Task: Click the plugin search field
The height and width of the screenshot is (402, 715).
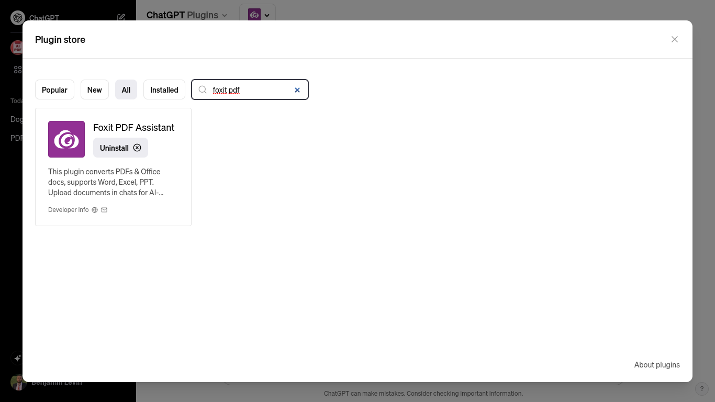Action: [x=250, y=90]
